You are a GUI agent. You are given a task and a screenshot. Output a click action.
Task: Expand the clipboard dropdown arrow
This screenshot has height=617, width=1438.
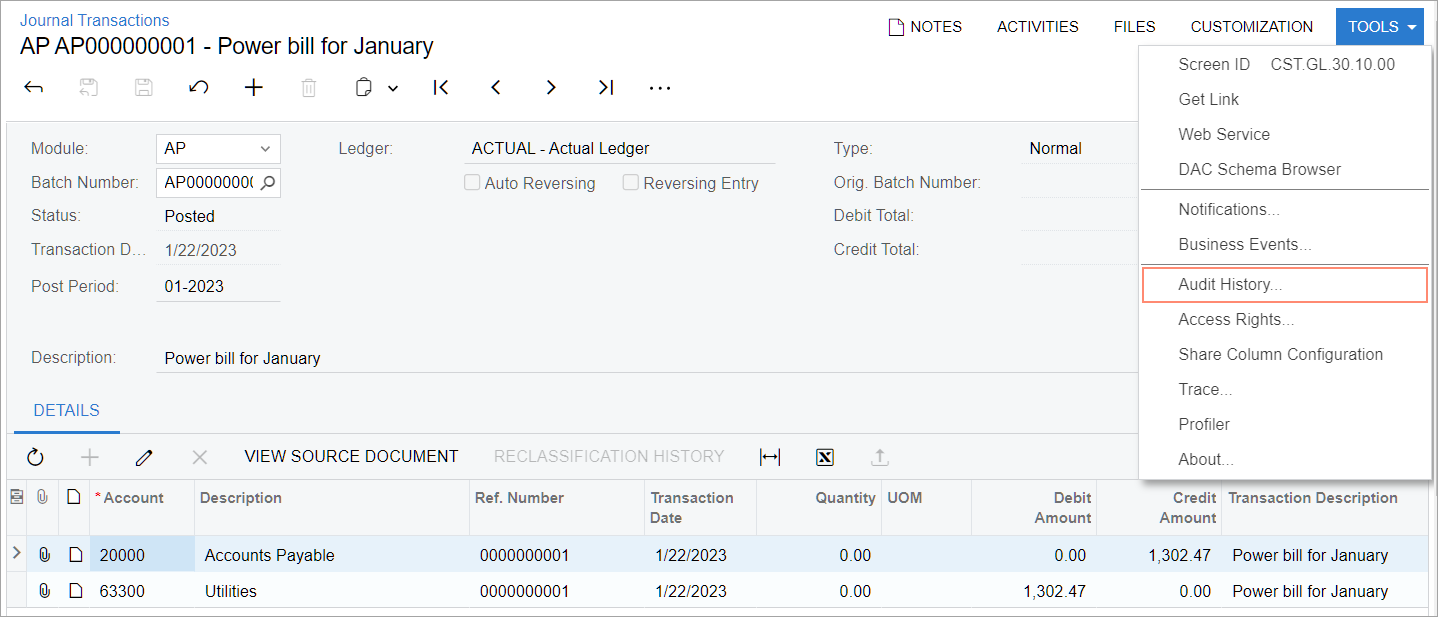pos(393,88)
